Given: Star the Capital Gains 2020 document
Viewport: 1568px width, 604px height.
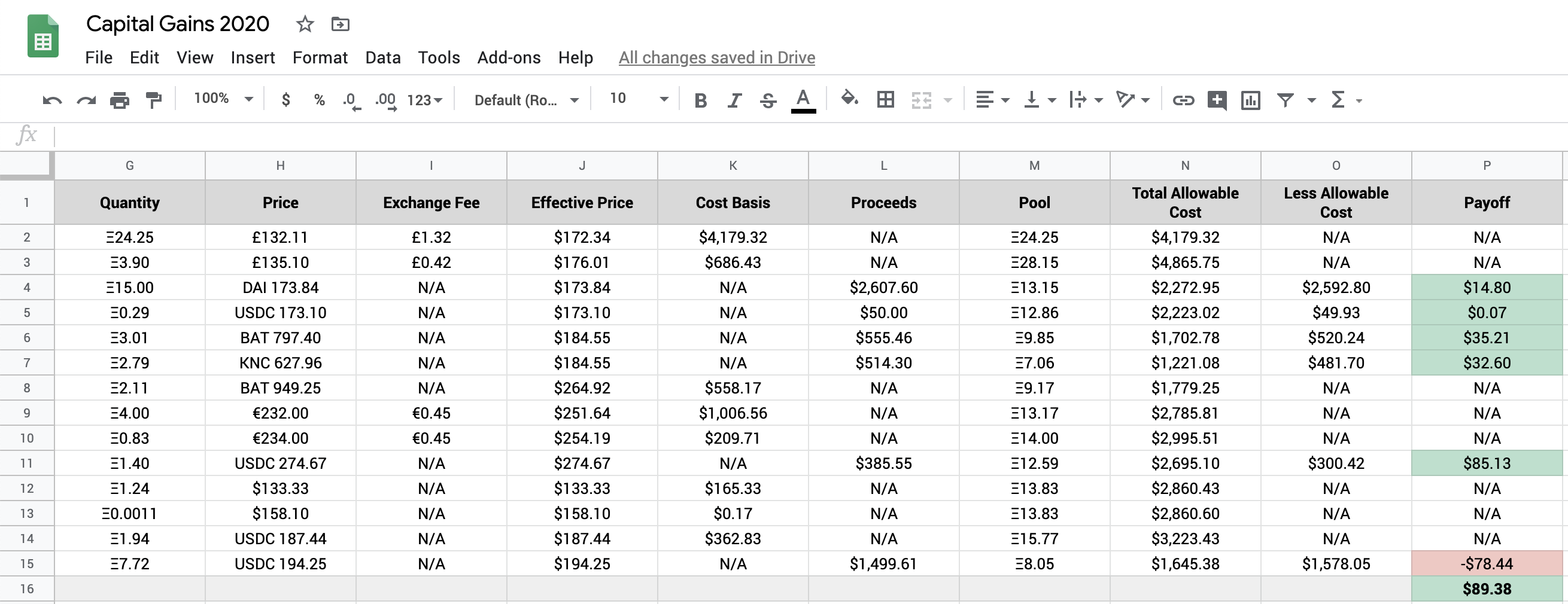Looking at the screenshot, I should coord(305,25).
